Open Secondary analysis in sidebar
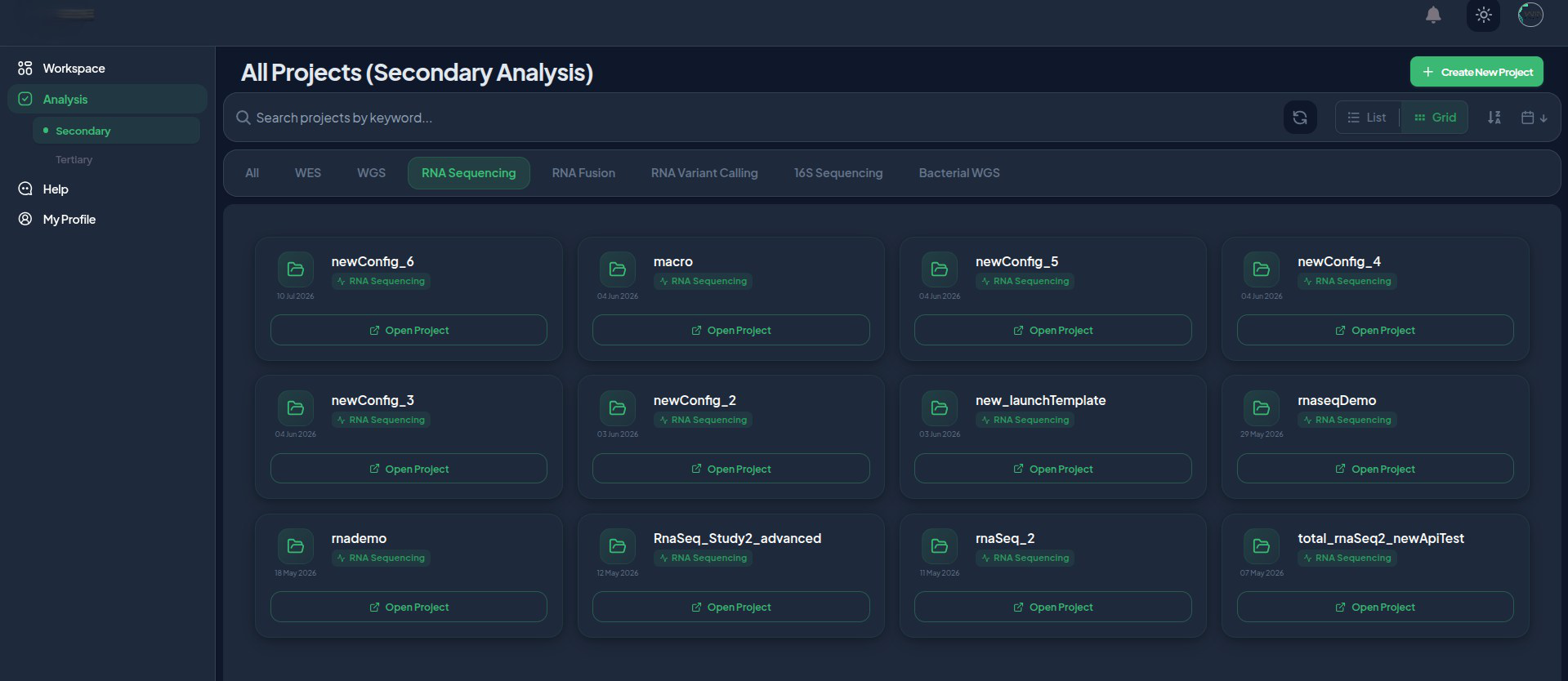The image size is (1568, 681). 116,131
